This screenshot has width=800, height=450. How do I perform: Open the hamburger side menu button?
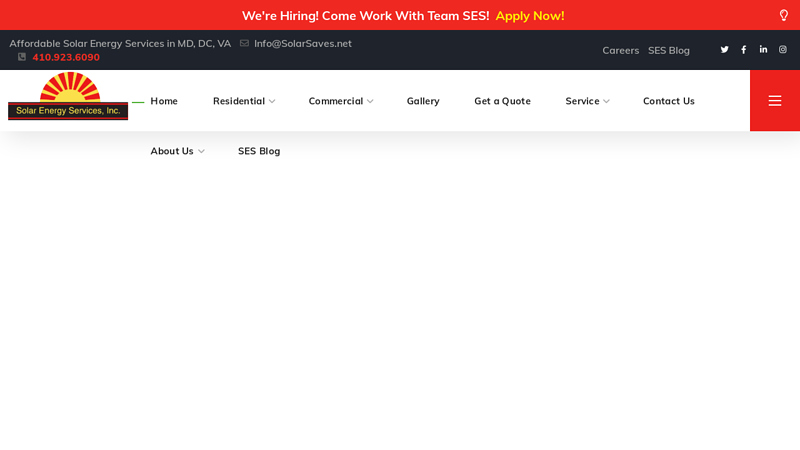pyautogui.click(x=774, y=101)
